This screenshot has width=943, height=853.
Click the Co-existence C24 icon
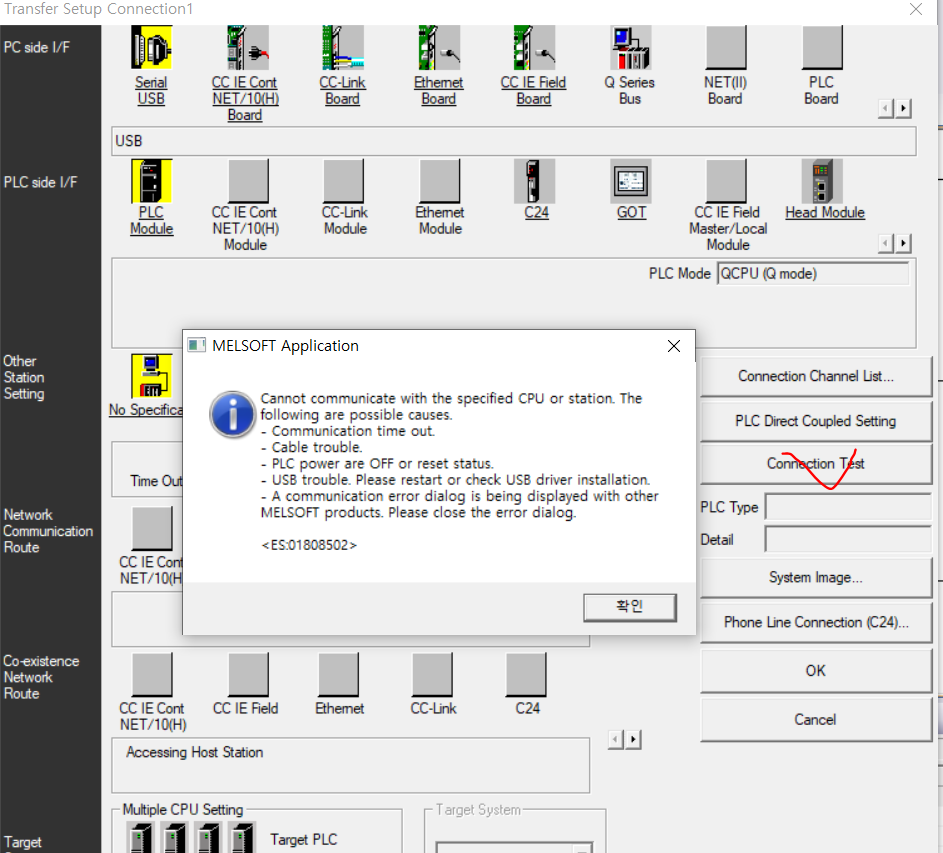[x=526, y=674]
